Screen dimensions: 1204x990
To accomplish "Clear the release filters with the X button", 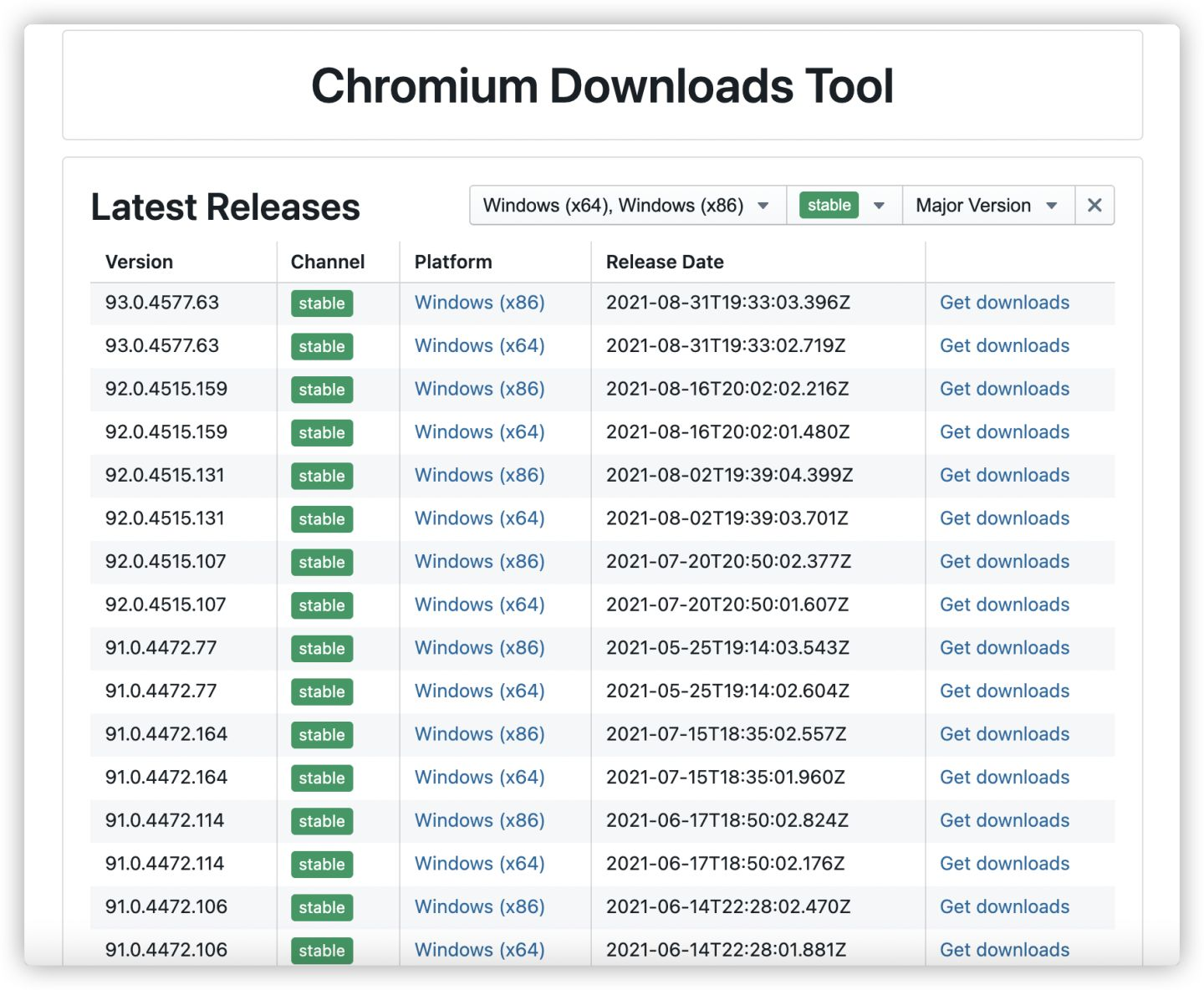I will 1094,206.
